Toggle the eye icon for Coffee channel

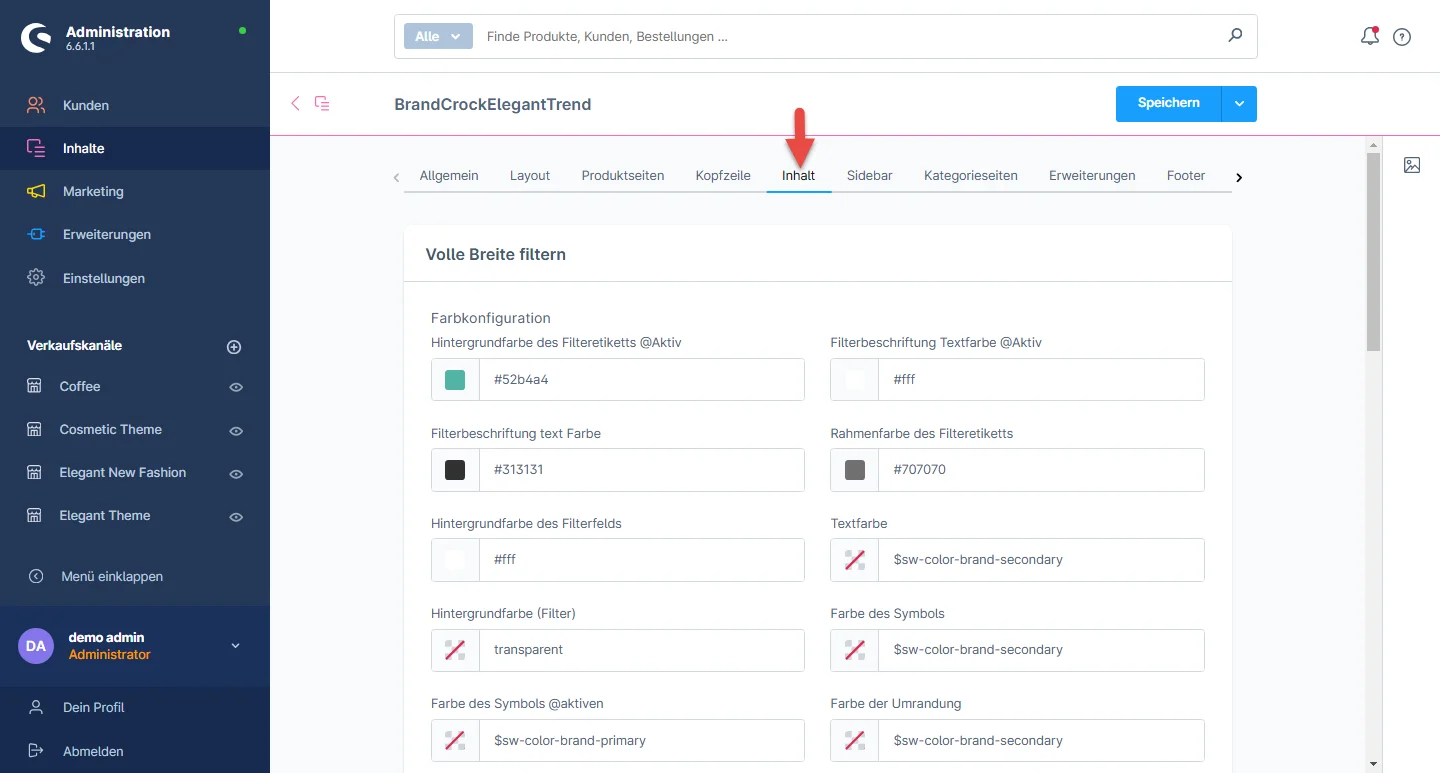tap(236, 387)
